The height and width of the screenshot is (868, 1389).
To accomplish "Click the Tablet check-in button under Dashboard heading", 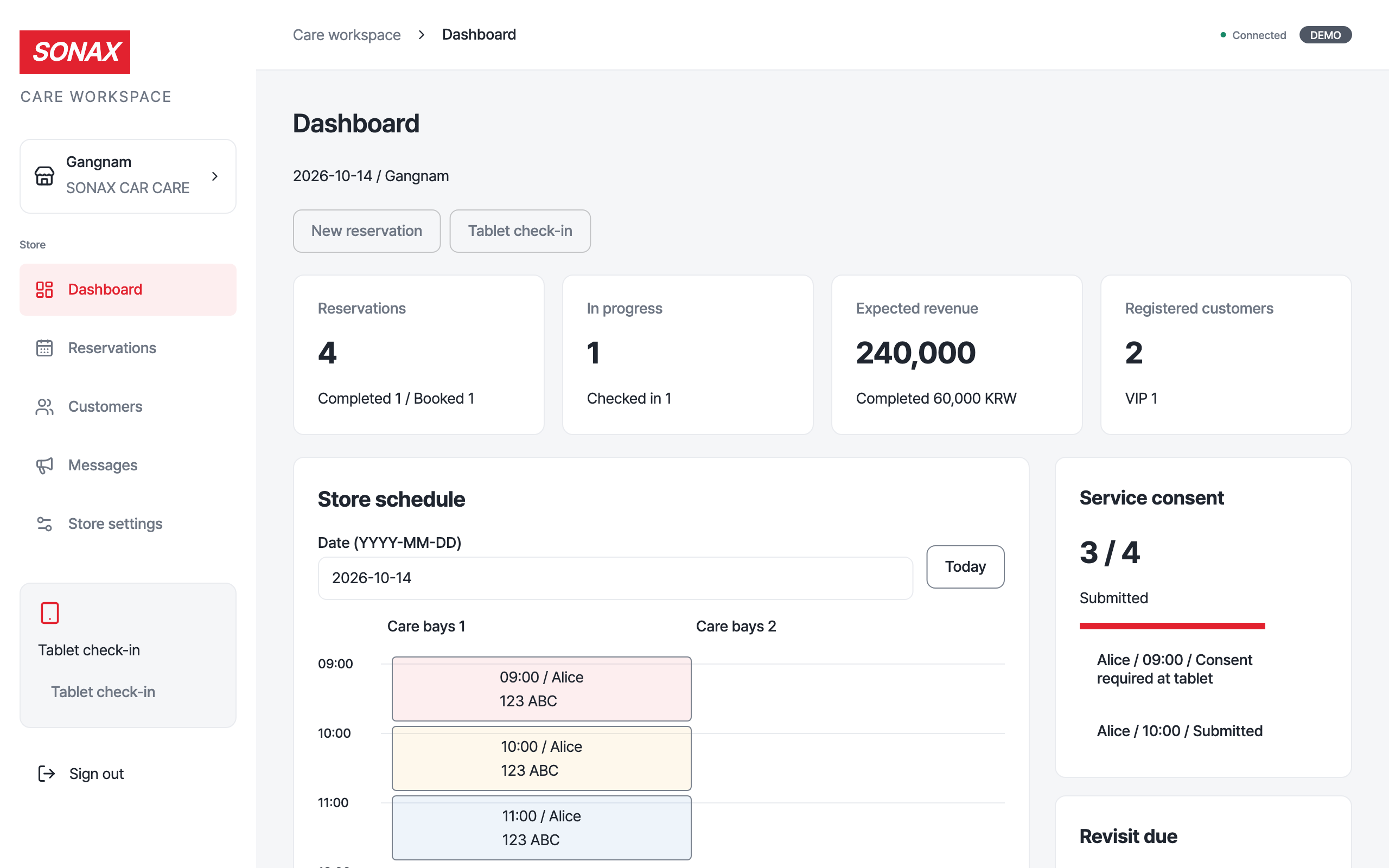I will point(520,231).
